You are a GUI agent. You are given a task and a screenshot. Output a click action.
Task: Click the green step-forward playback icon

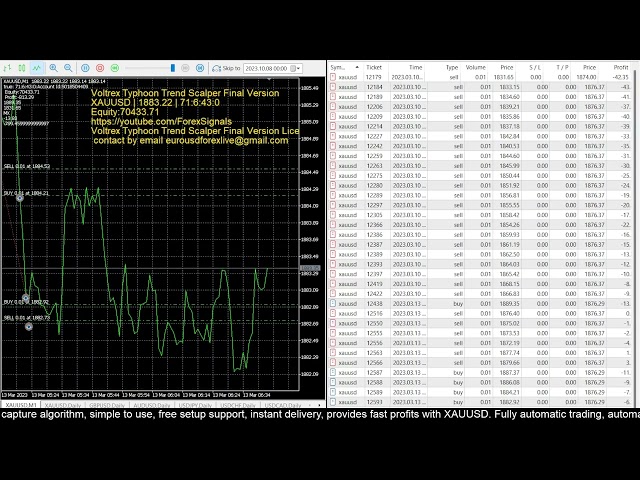(x=115, y=68)
